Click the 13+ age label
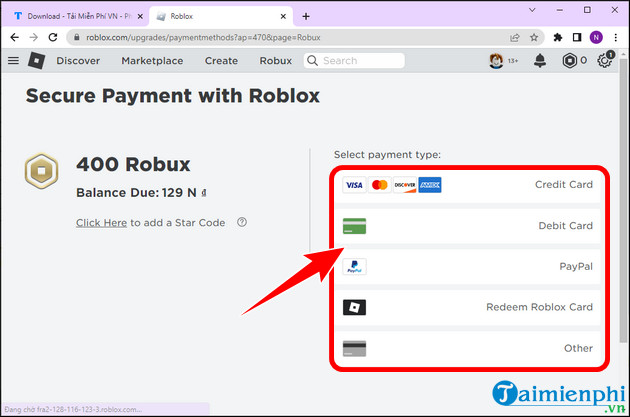630x417 pixels. coord(513,61)
